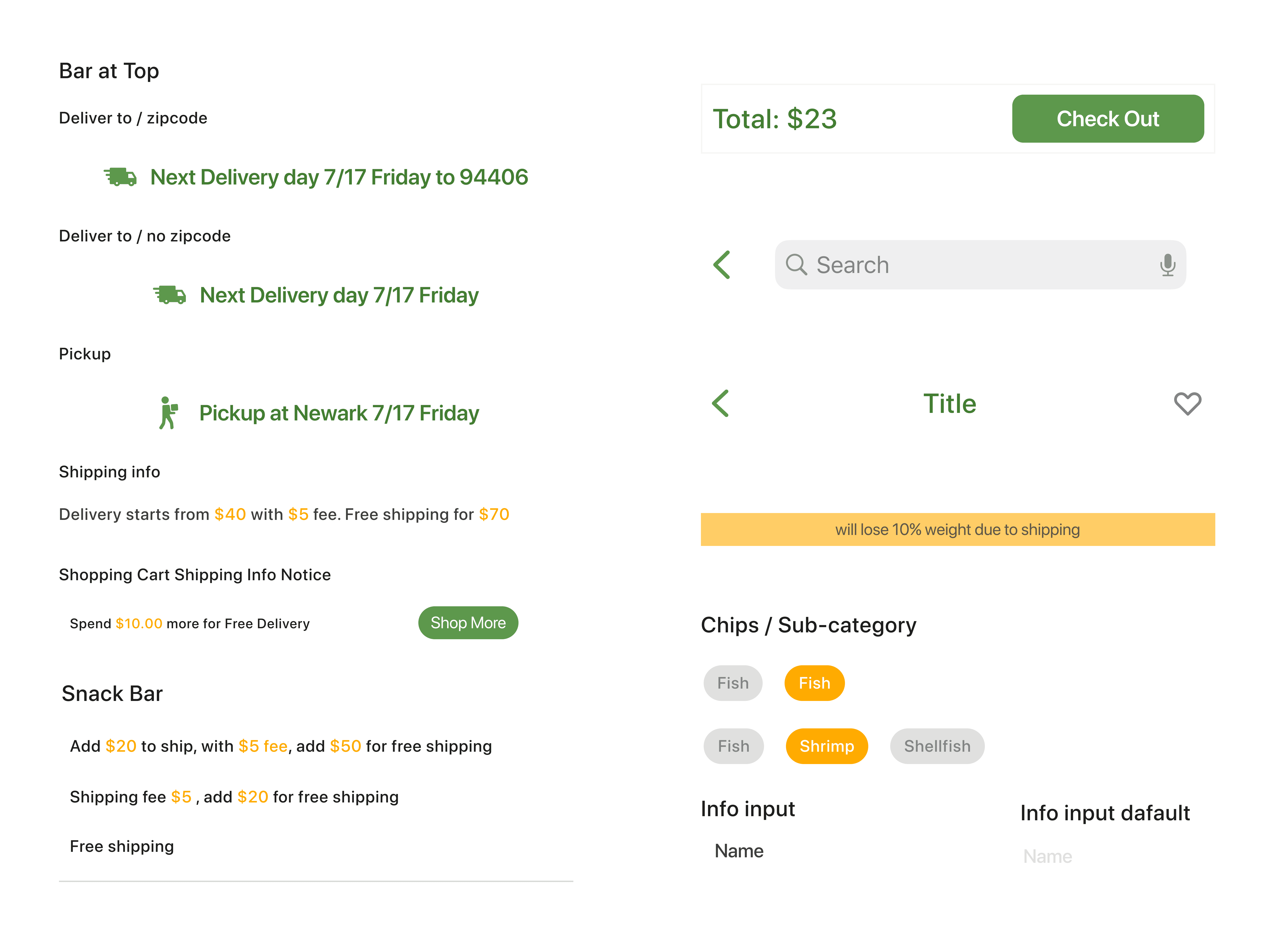Click the 'Deliver to / zipcode' label

coord(133,118)
